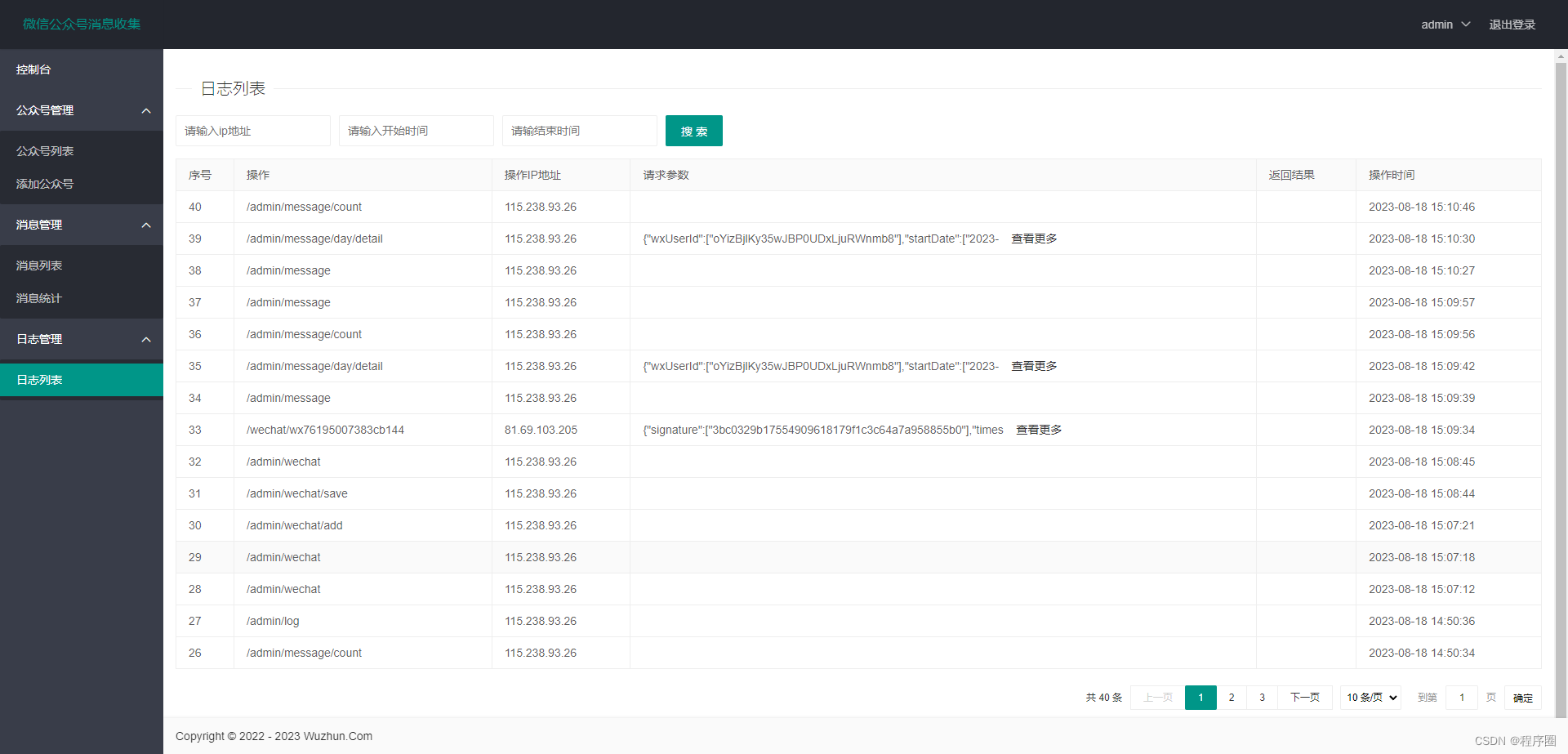The image size is (1568, 754).
Task: Collapse the 日志管理 menu chevron
Action: pos(146,340)
